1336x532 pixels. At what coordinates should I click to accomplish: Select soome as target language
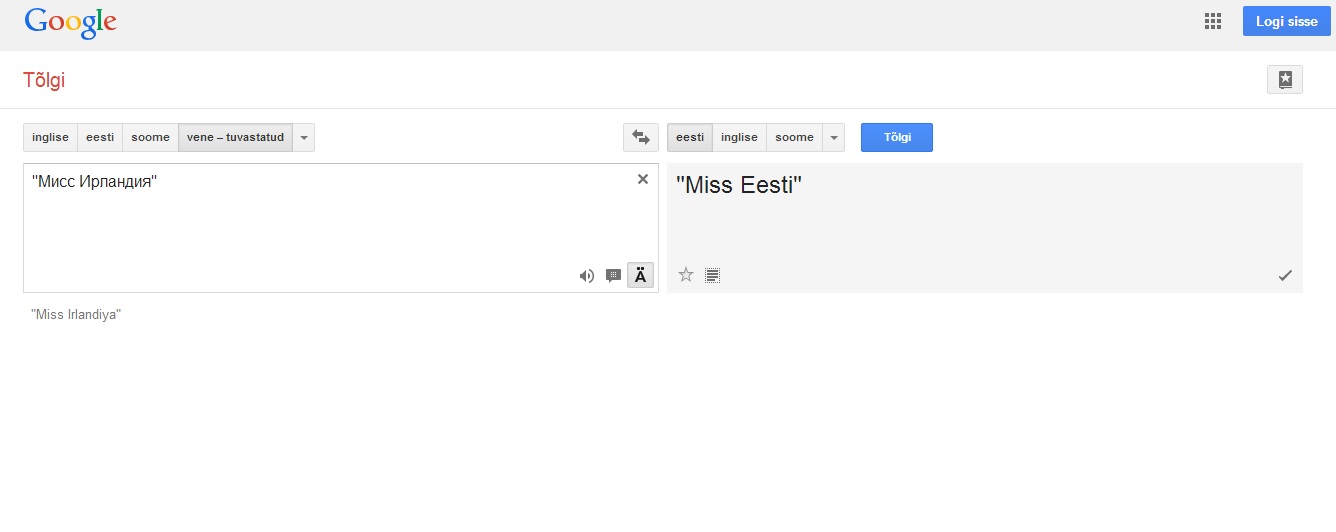tap(794, 137)
